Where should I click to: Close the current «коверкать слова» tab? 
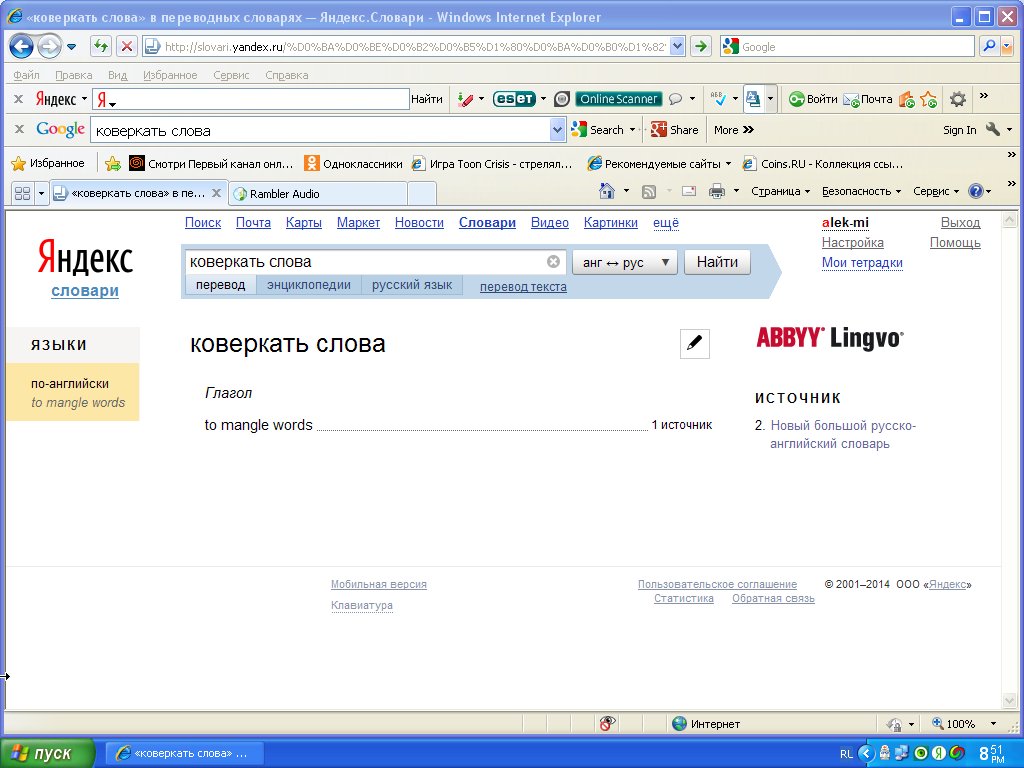click(x=216, y=193)
